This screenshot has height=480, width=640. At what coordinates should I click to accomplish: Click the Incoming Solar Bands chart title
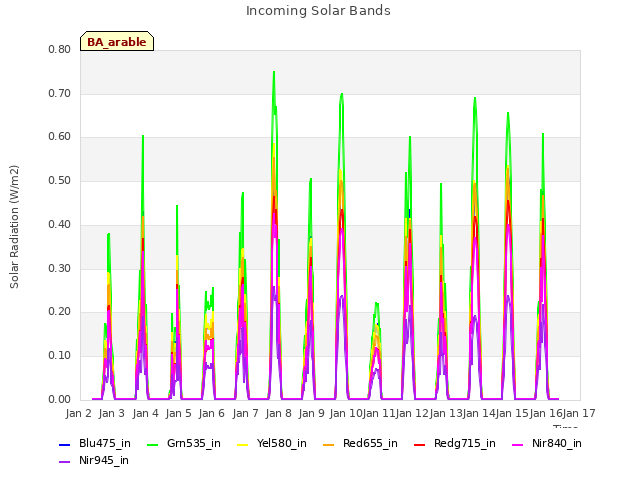[318, 11]
